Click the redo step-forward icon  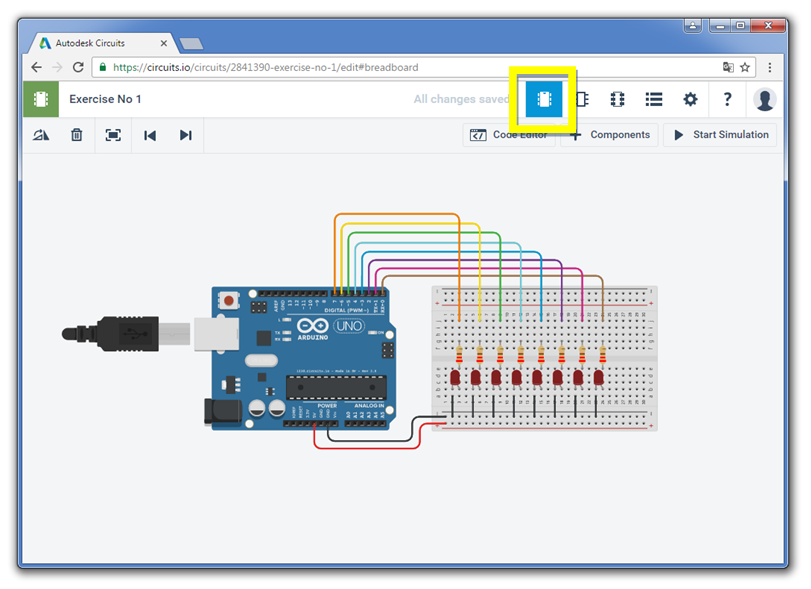[x=186, y=135]
